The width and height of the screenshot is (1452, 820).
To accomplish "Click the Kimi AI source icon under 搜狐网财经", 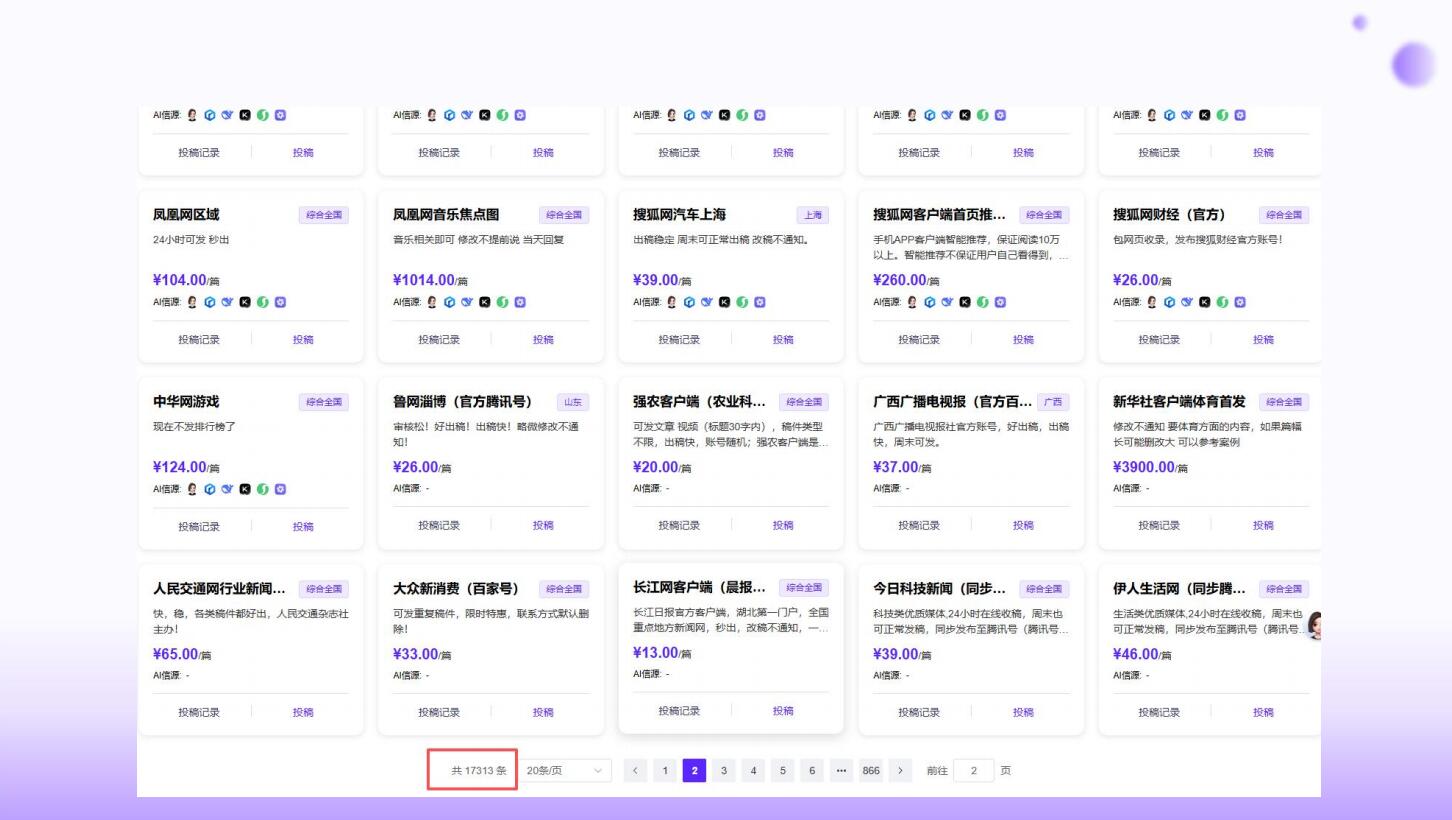I will point(1205,301).
